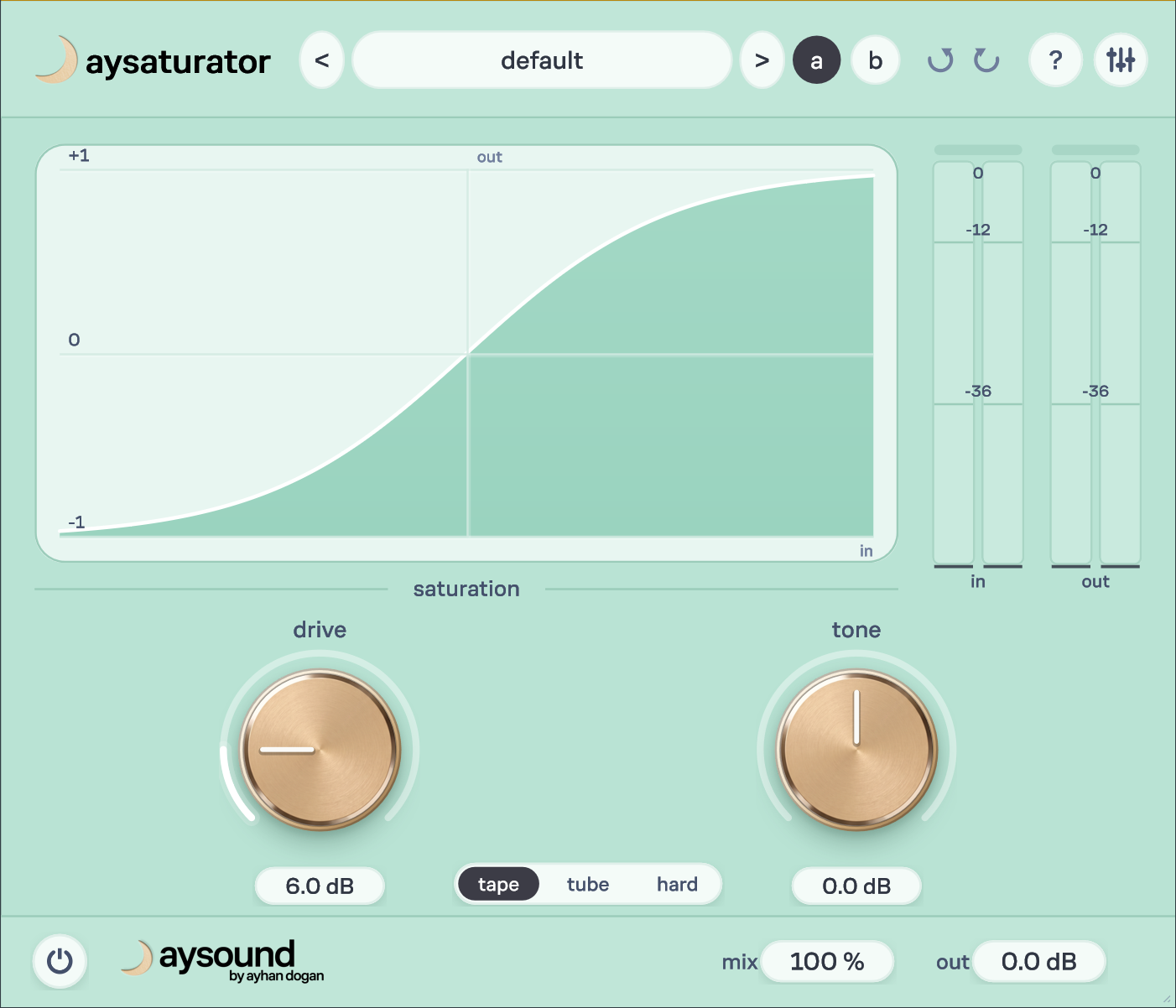Viewport: 1176px width, 1008px height.
Task: Toggle the plugin power bypass button
Action: tap(60, 961)
